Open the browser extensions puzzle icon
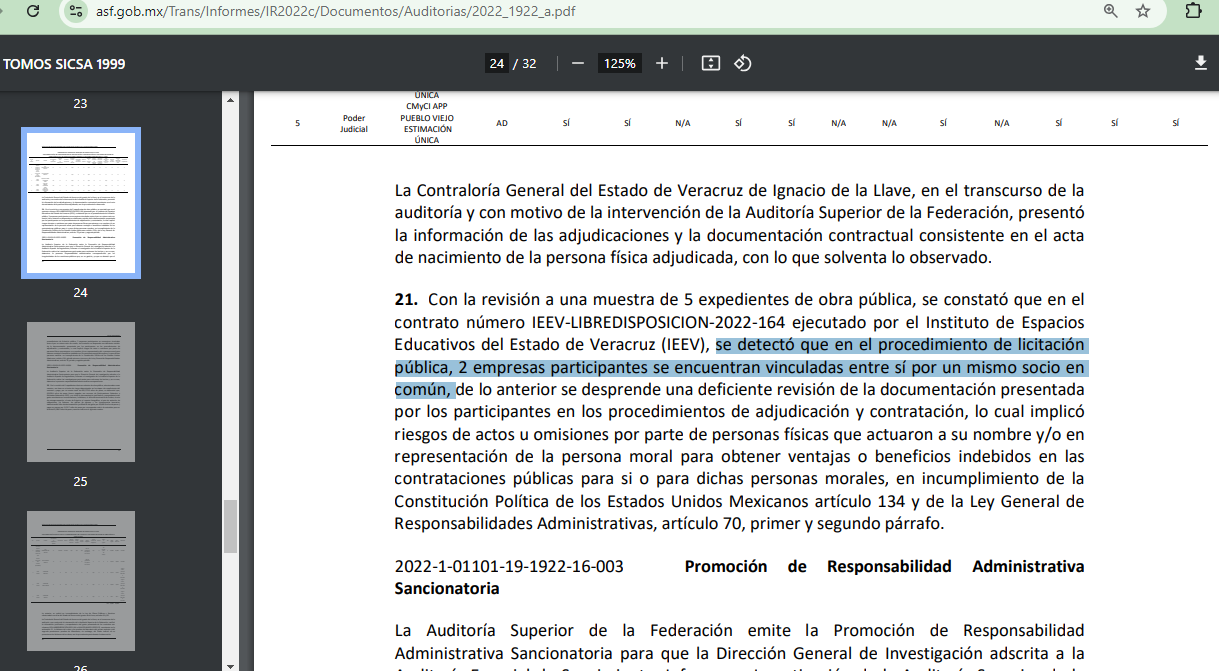This screenshot has width=1219, height=671. pyautogui.click(x=1193, y=11)
